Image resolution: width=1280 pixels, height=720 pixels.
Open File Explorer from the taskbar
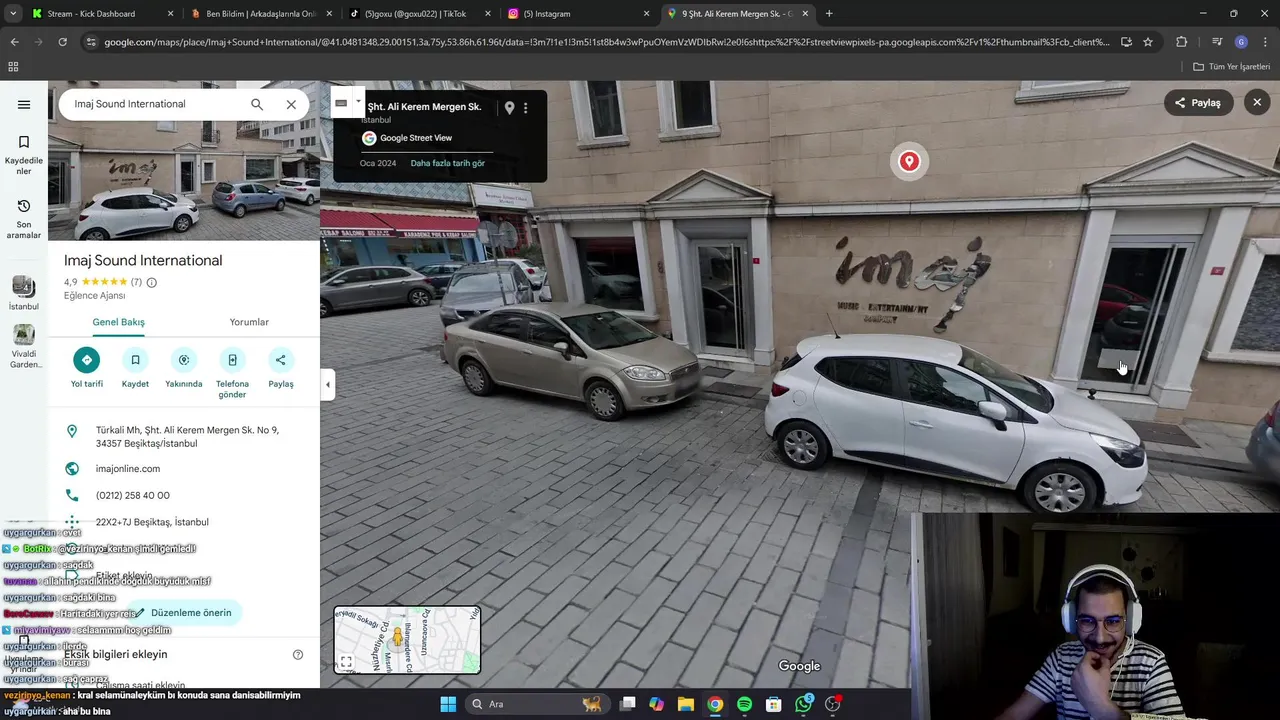[685, 704]
